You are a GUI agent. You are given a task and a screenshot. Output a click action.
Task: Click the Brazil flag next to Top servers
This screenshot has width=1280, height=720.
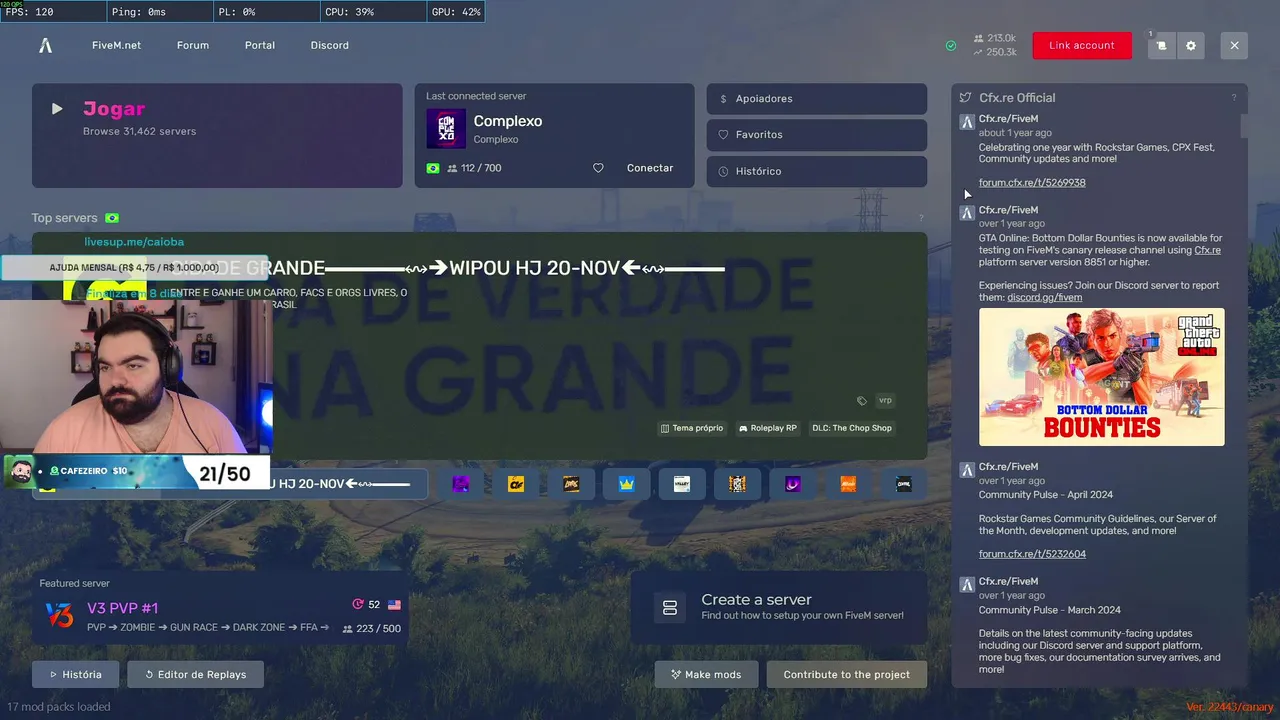pos(112,218)
